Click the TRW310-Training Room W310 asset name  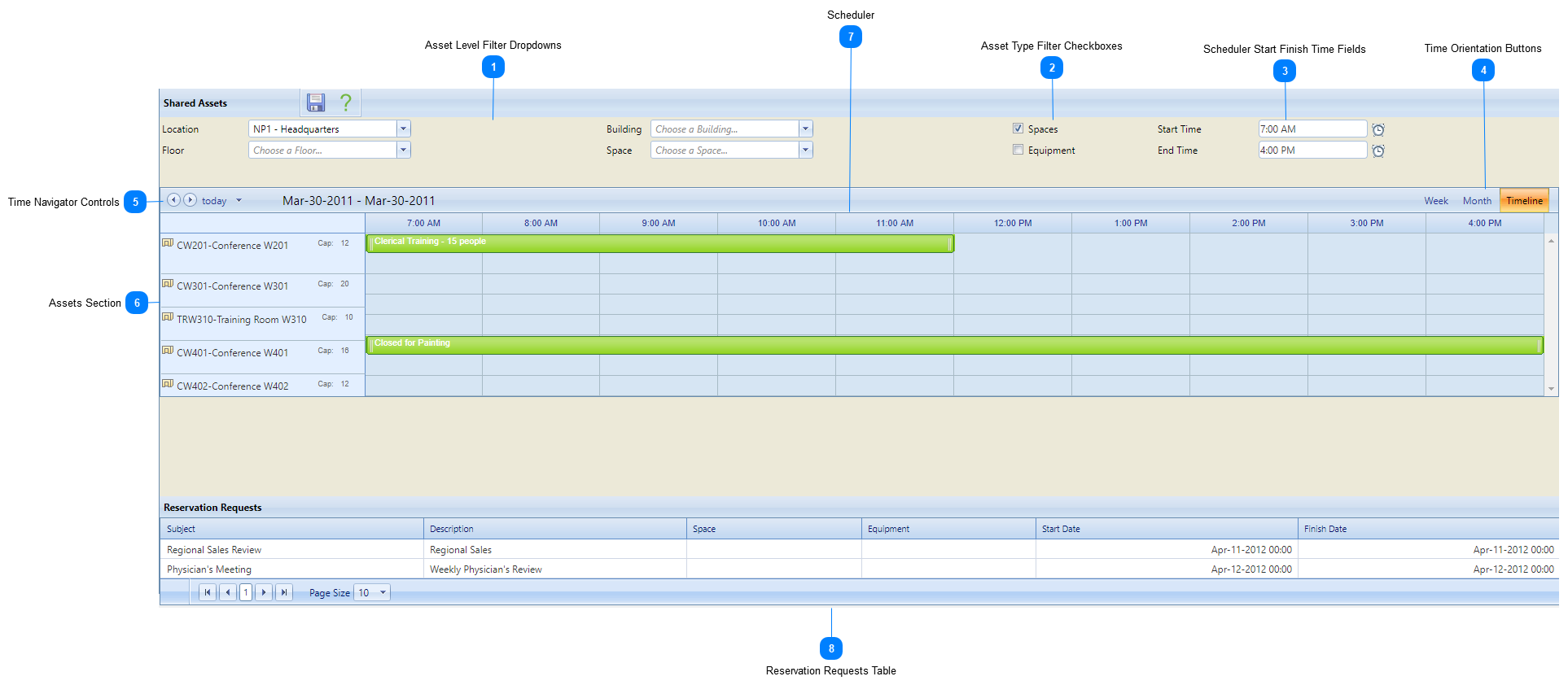242,320
